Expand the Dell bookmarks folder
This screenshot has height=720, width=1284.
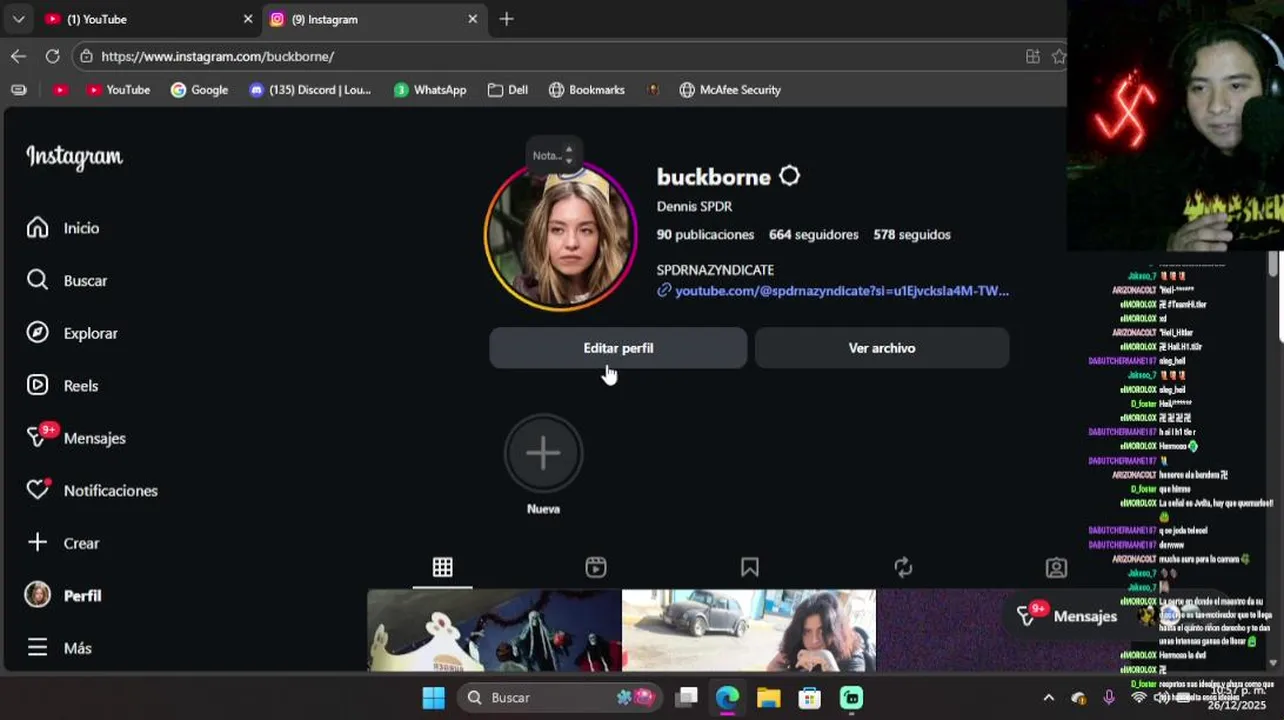tap(508, 90)
